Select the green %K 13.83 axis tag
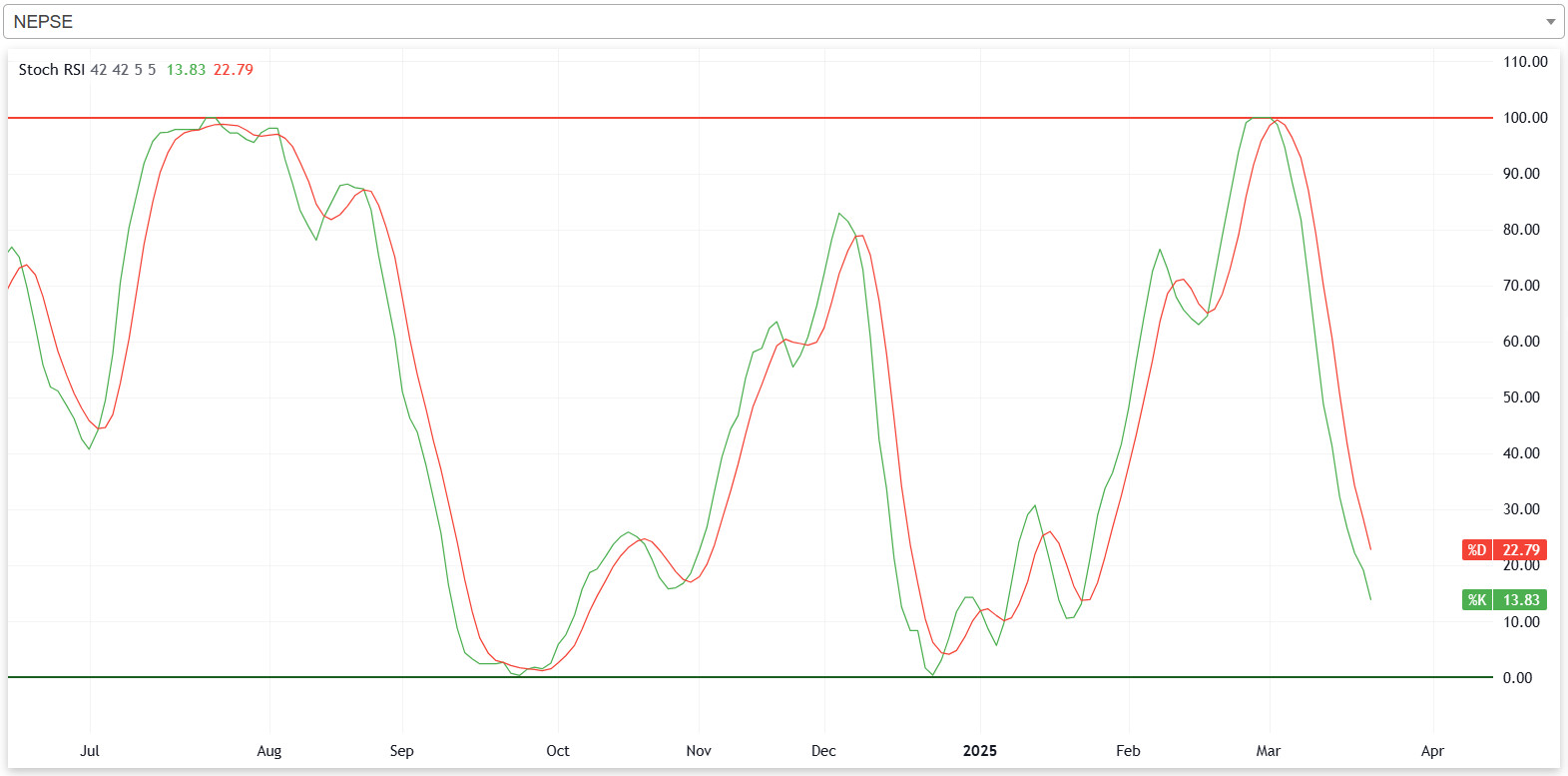Screen dimensions: 1568x776 [x=1504, y=600]
